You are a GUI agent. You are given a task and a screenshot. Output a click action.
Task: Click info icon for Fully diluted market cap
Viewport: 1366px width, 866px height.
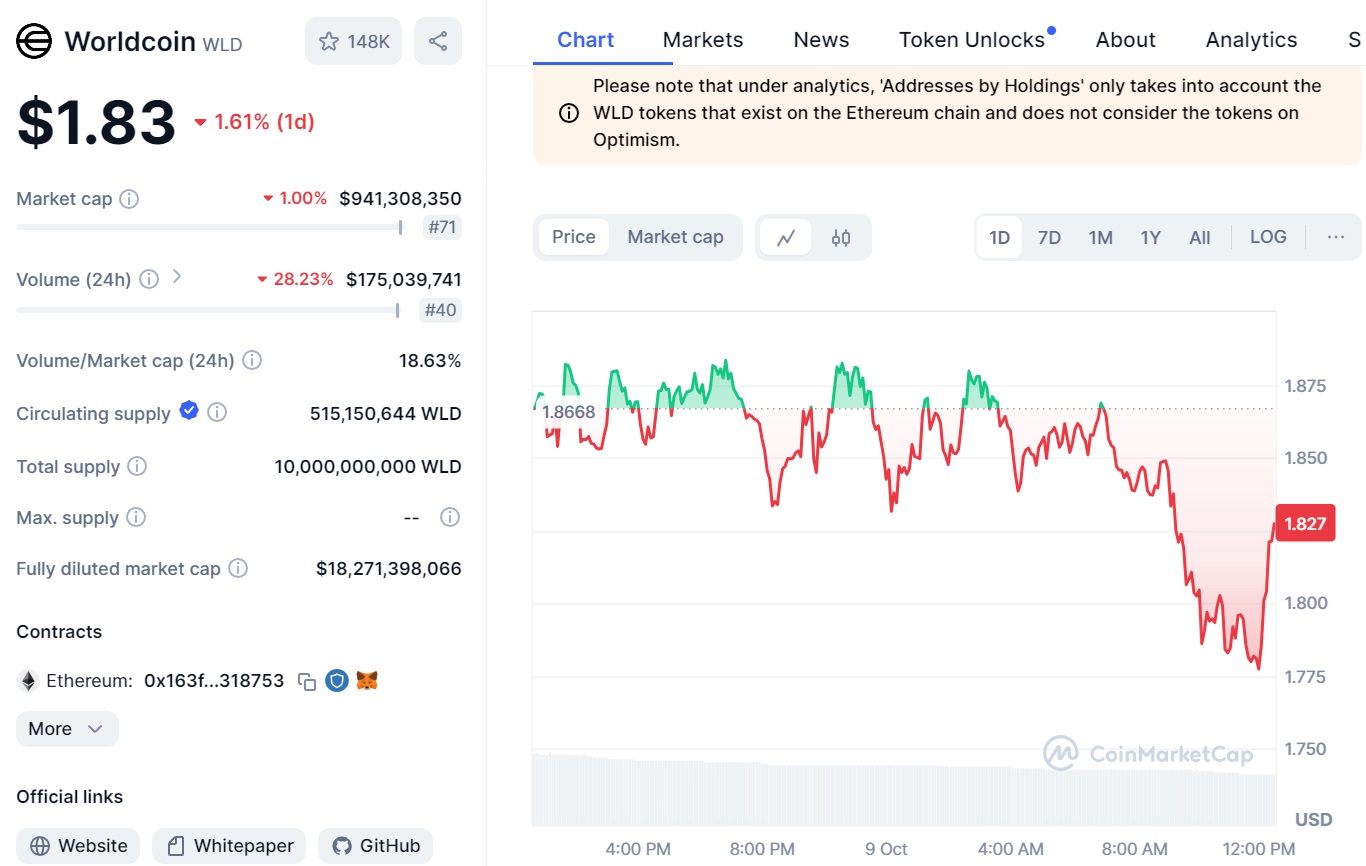(238, 568)
